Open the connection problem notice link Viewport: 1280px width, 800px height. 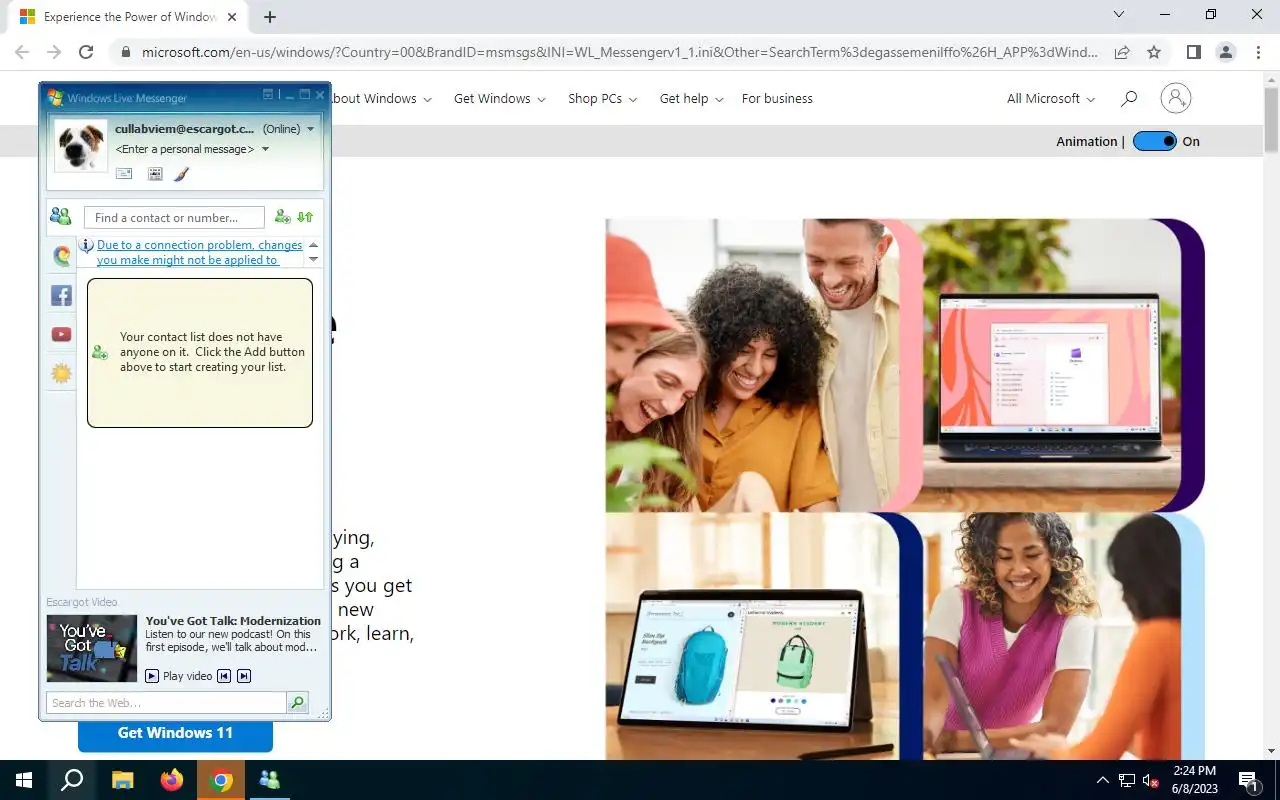tap(199, 252)
